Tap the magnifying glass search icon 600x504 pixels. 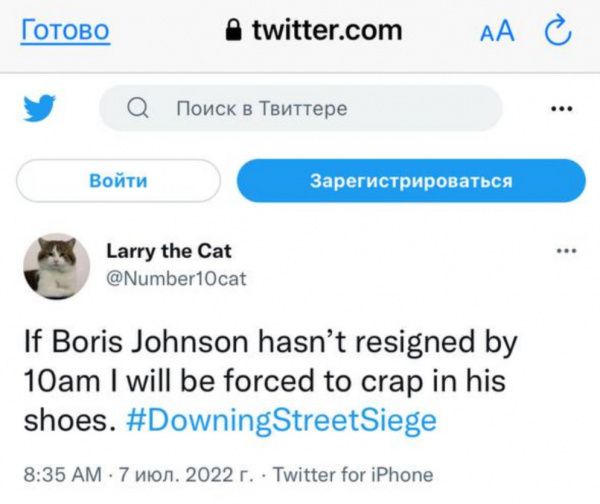(x=140, y=108)
